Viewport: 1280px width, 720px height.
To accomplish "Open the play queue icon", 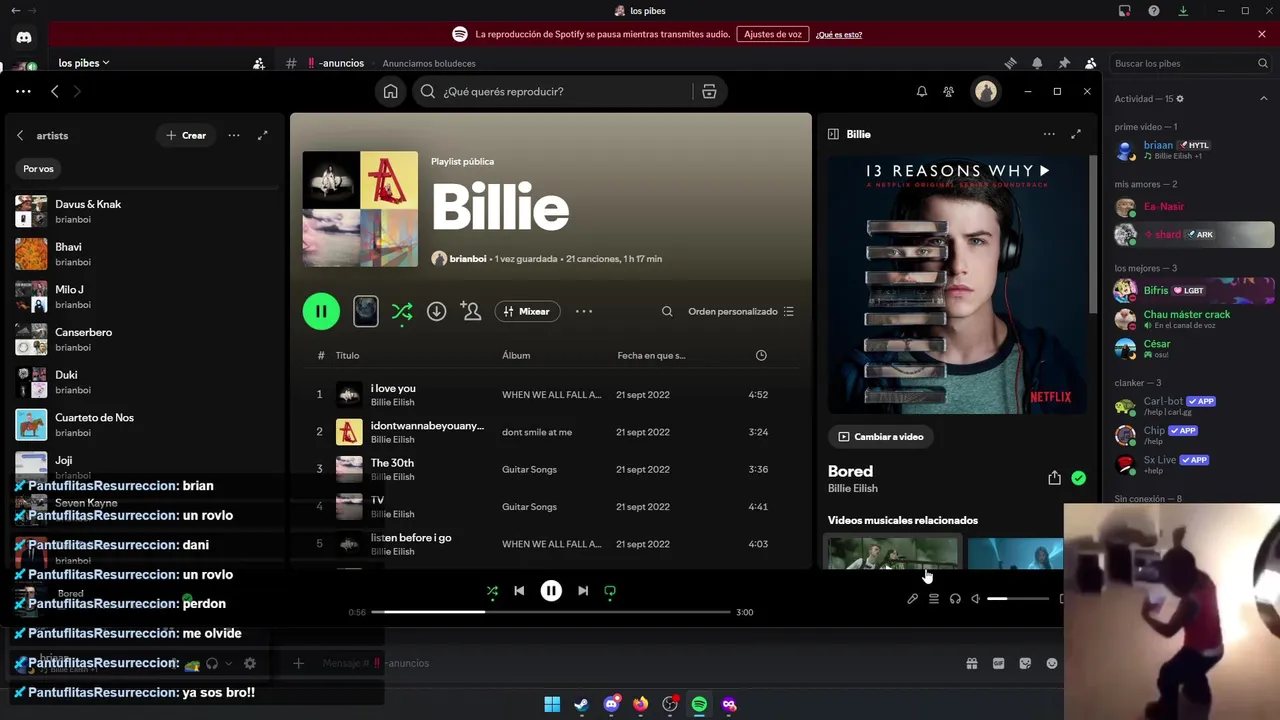I will (x=934, y=599).
